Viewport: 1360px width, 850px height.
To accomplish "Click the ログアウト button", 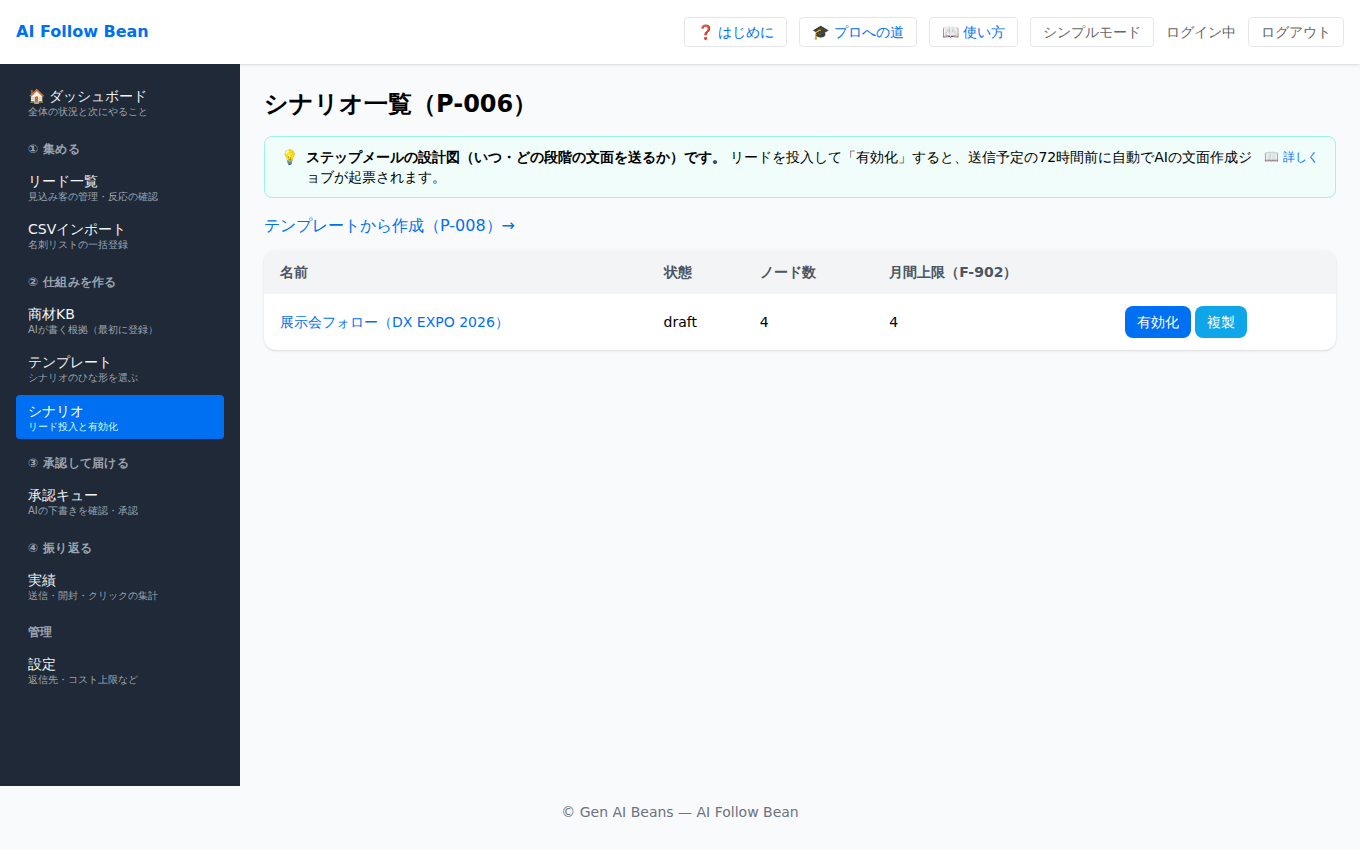I will (x=1295, y=32).
